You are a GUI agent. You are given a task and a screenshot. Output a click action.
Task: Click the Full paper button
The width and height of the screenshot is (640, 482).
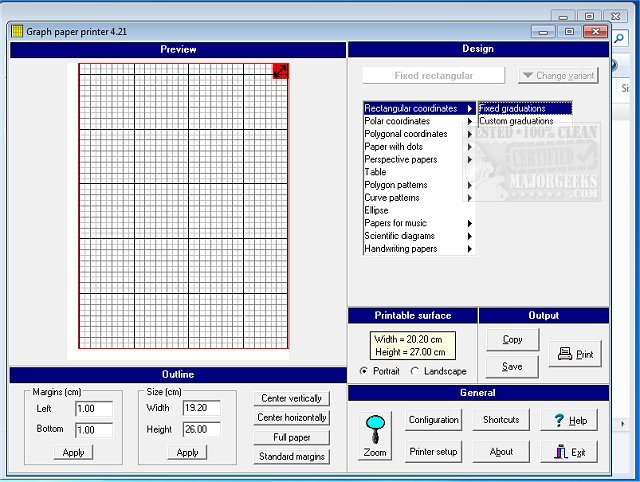coord(291,438)
